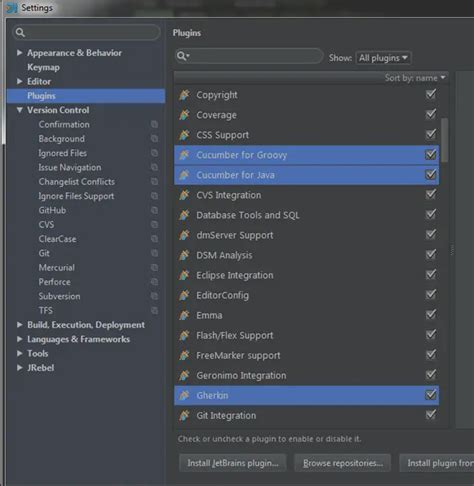Click the Eclipse Integration plugin icon
The height and width of the screenshot is (486, 474).
(184, 275)
